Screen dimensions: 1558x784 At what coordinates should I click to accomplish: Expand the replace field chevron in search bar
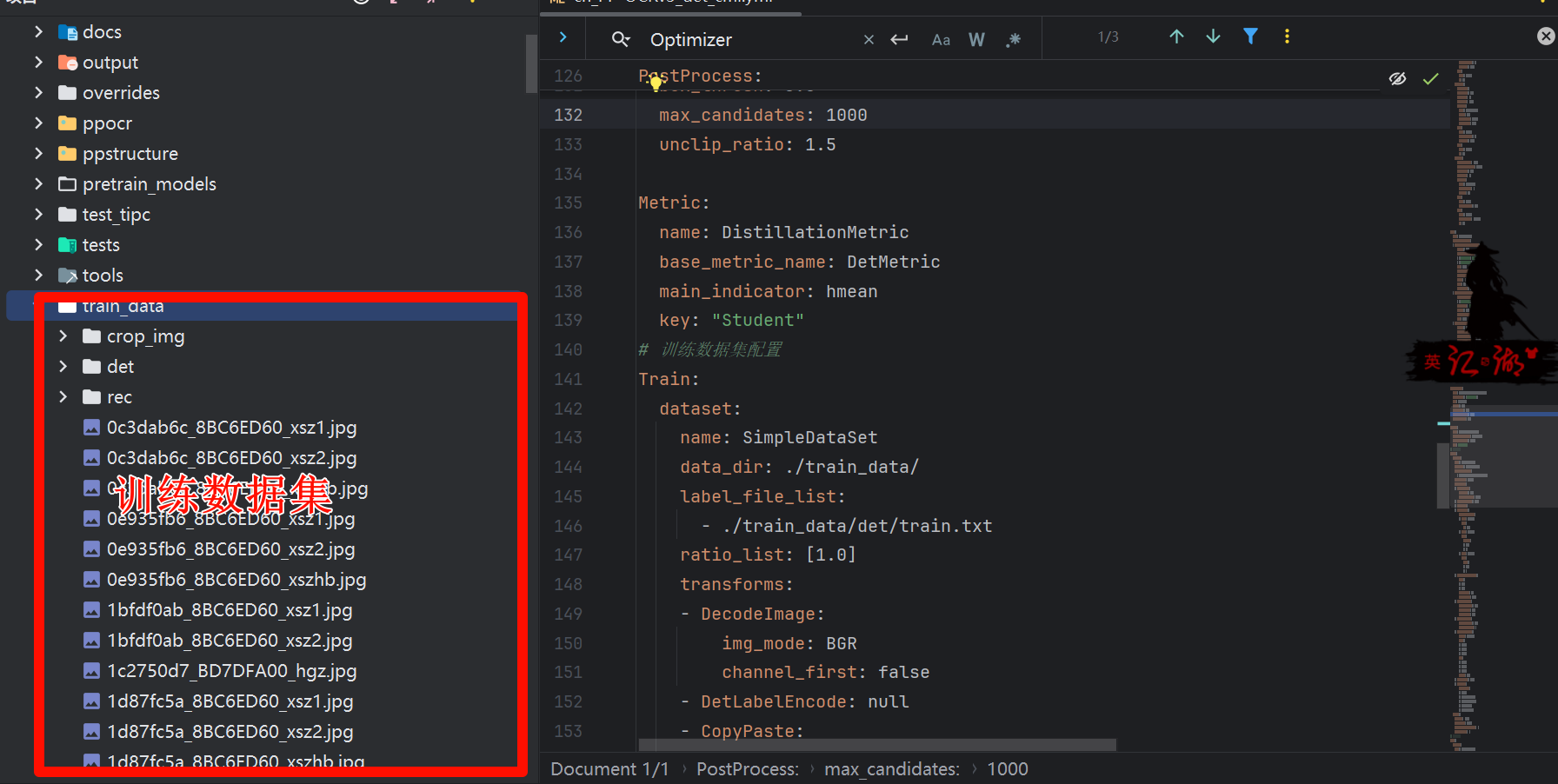click(563, 37)
